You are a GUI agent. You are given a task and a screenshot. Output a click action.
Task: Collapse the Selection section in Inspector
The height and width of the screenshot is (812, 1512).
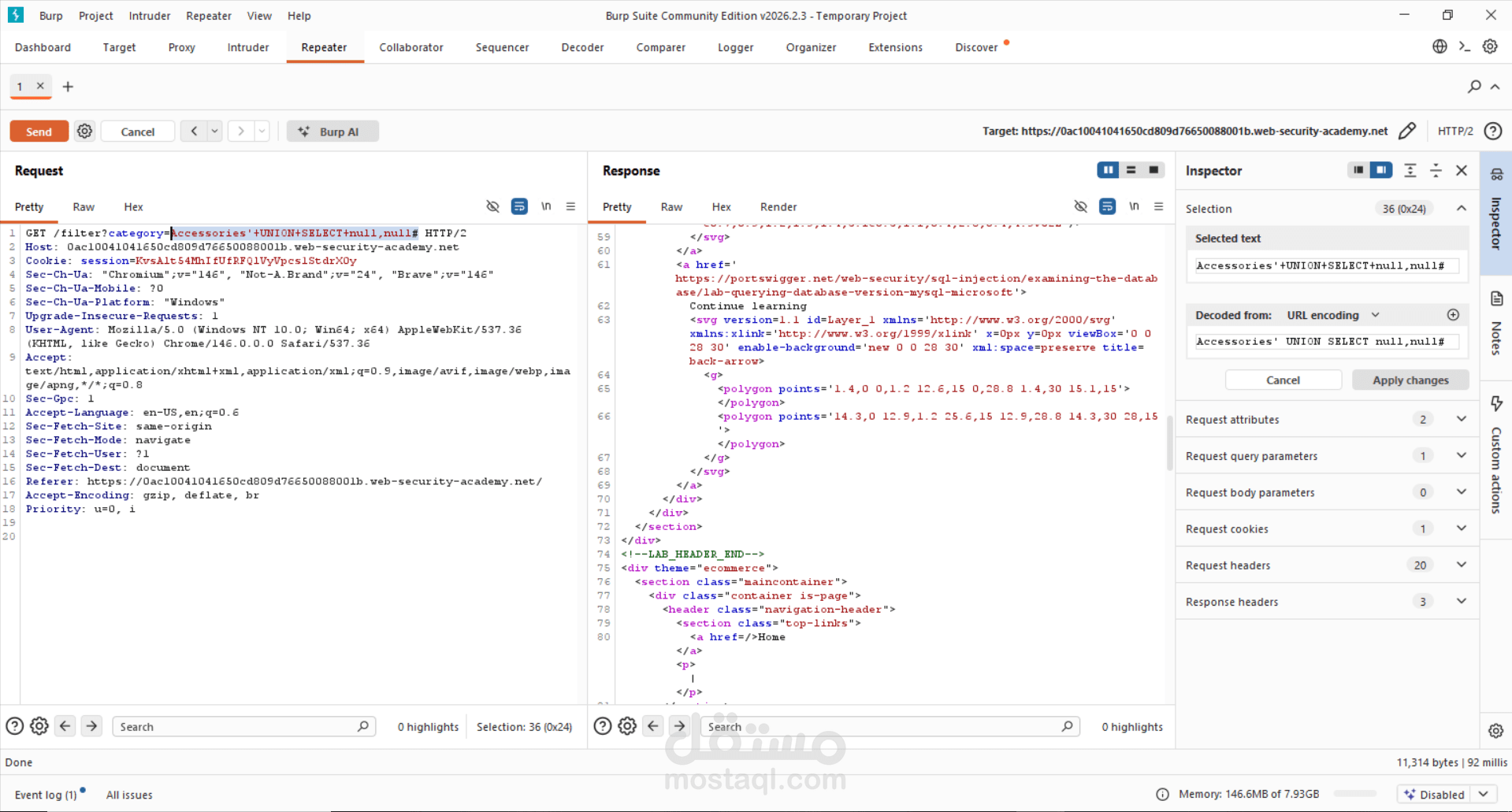point(1462,208)
